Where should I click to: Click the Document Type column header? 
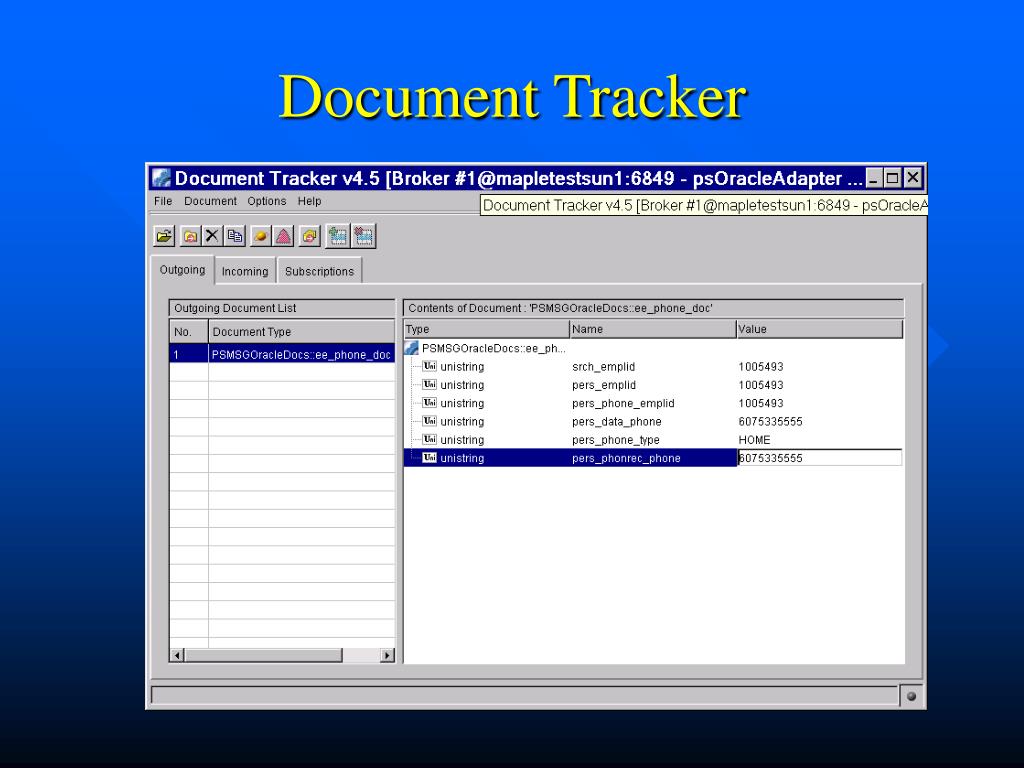(302, 332)
